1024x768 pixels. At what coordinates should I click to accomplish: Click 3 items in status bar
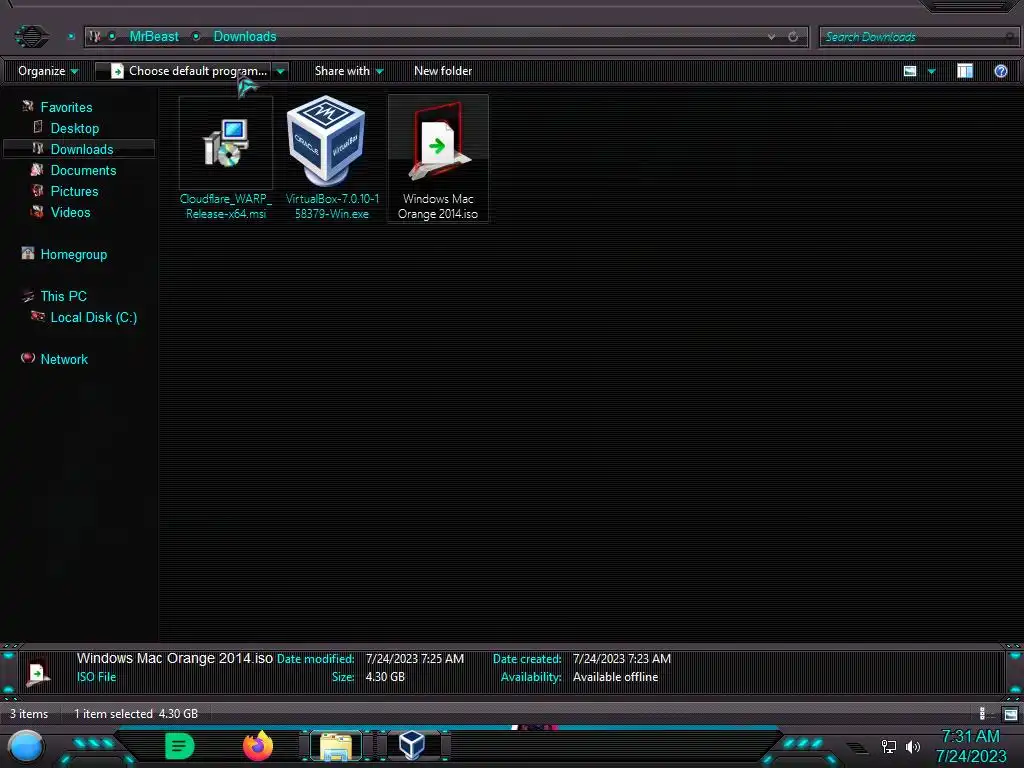pos(29,713)
